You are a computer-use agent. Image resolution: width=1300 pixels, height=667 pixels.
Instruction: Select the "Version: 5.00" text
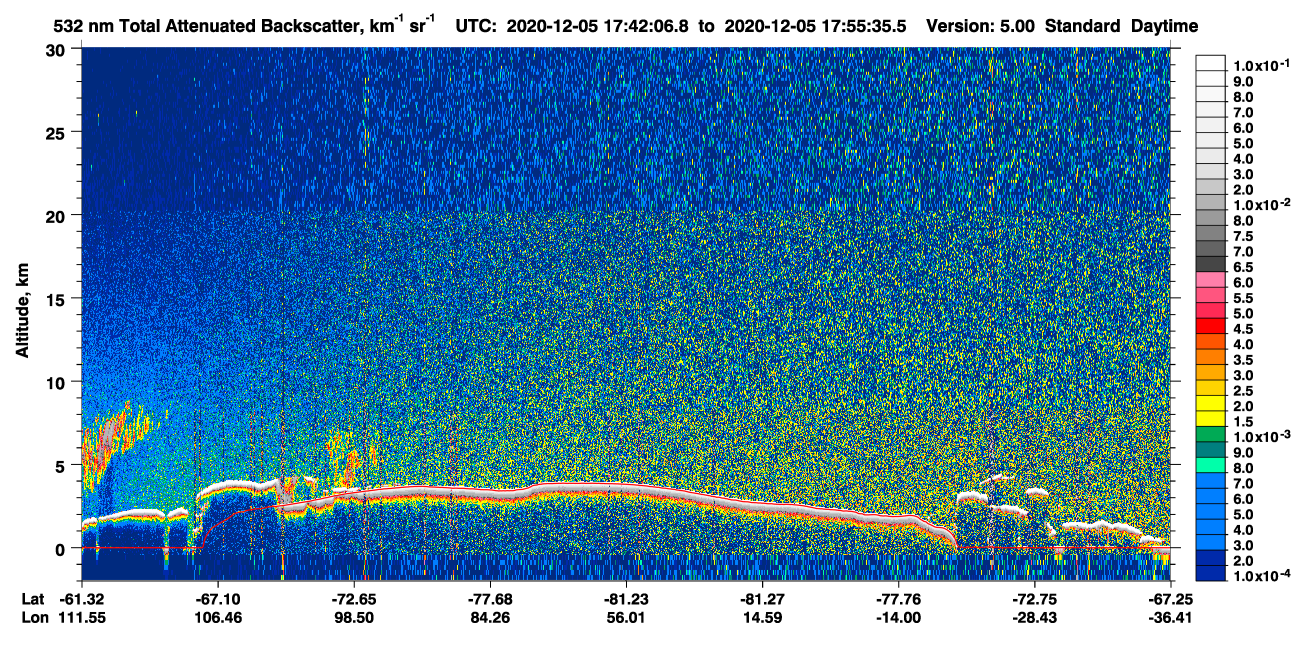point(981,26)
